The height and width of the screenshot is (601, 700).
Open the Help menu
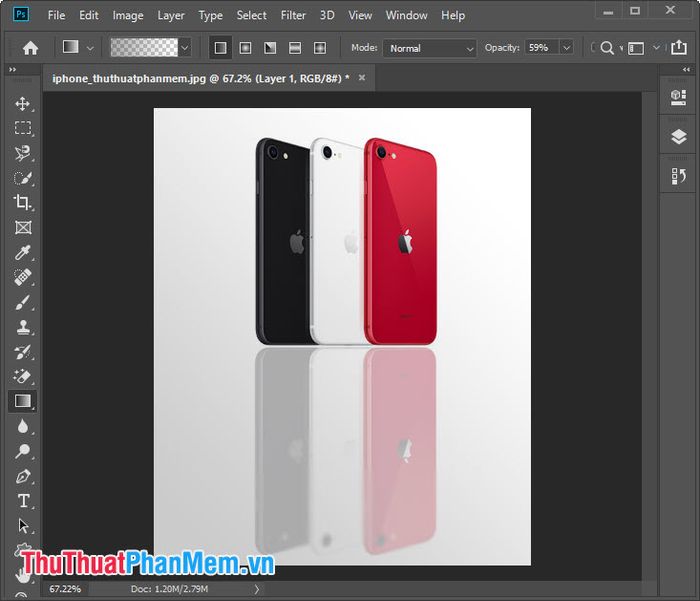tap(453, 15)
